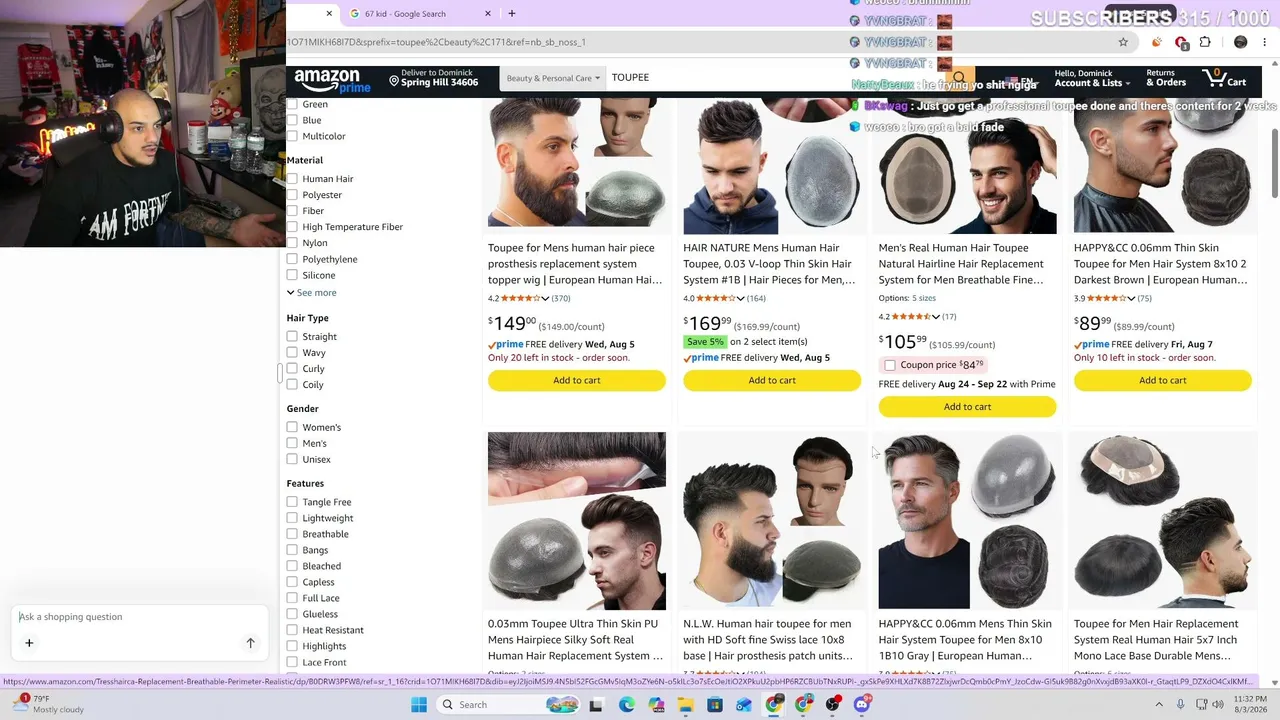Screen dimensions: 1280x720
Task: Select the Men's gender checkbox
Action: point(292,443)
